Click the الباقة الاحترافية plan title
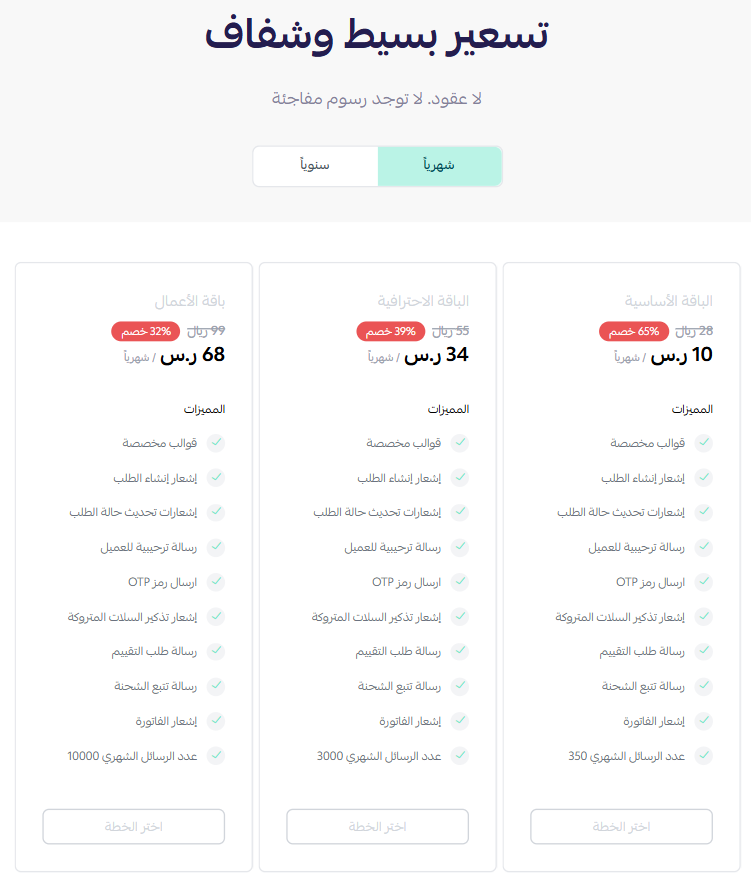Image resolution: width=751 pixels, height=879 pixels. click(x=423, y=301)
